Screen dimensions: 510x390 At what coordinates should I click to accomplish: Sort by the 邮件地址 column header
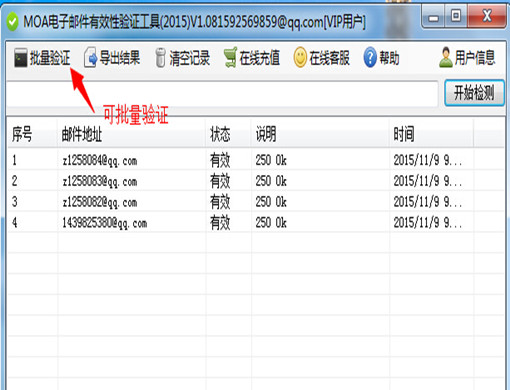(x=131, y=134)
